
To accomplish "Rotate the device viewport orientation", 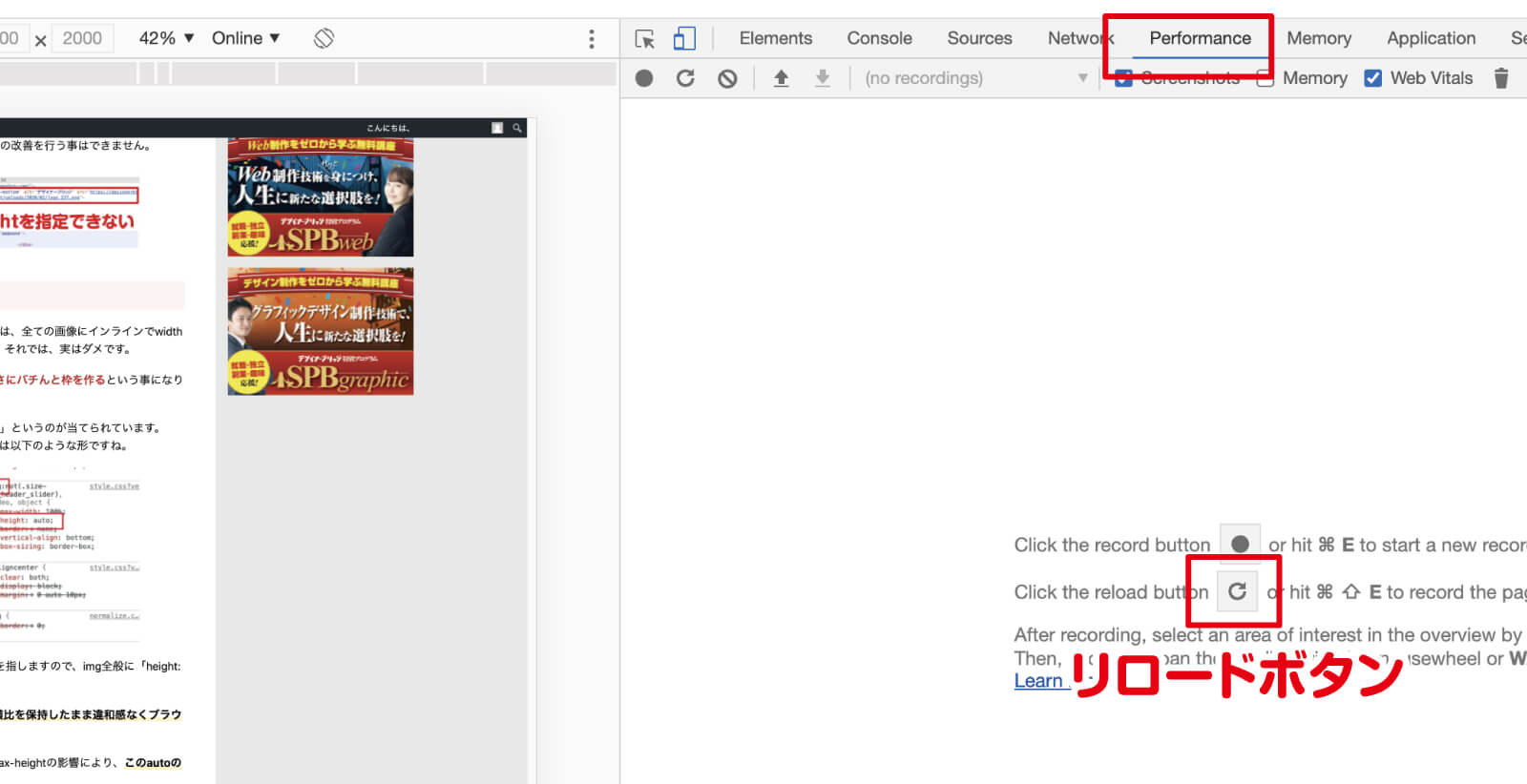I will [x=324, y=38].
